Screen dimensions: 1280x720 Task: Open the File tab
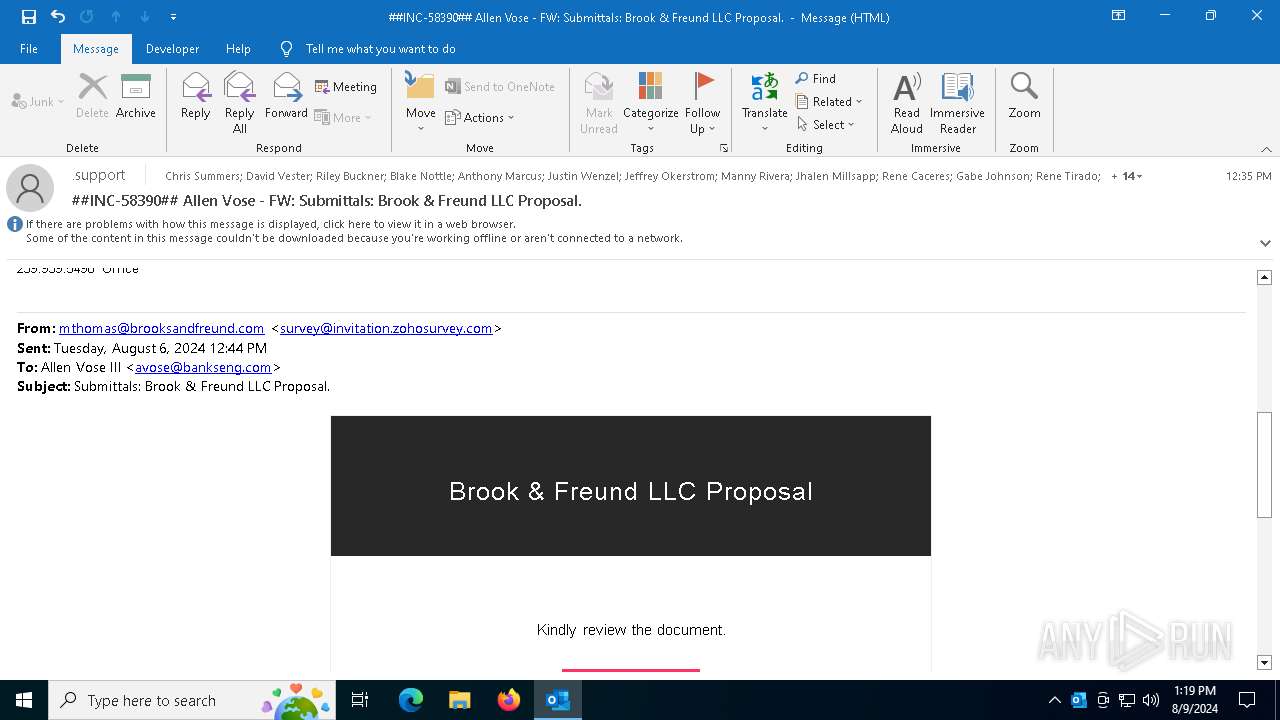coord(29,49)
